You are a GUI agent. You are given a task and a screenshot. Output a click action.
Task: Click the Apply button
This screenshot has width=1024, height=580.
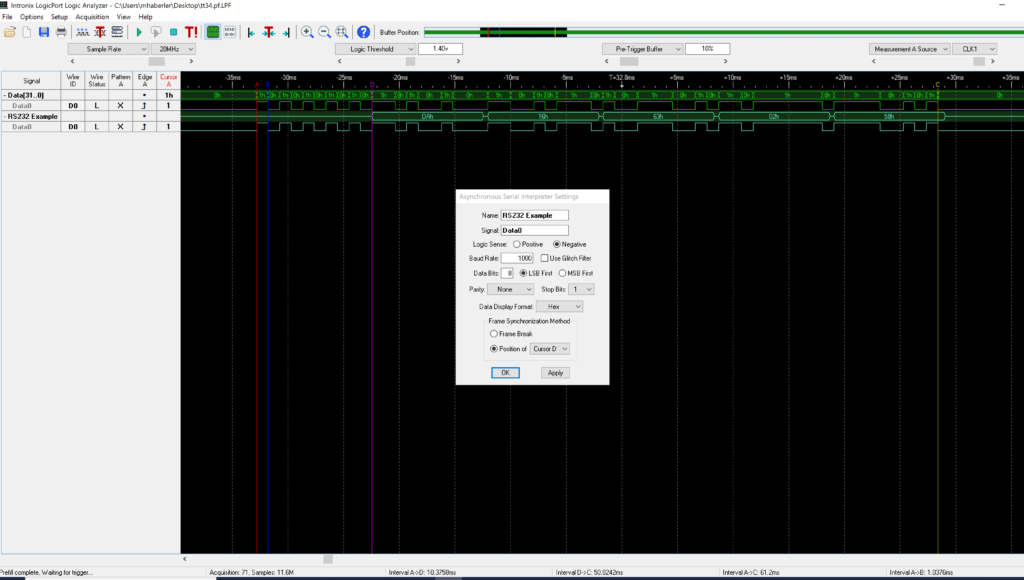555,372
